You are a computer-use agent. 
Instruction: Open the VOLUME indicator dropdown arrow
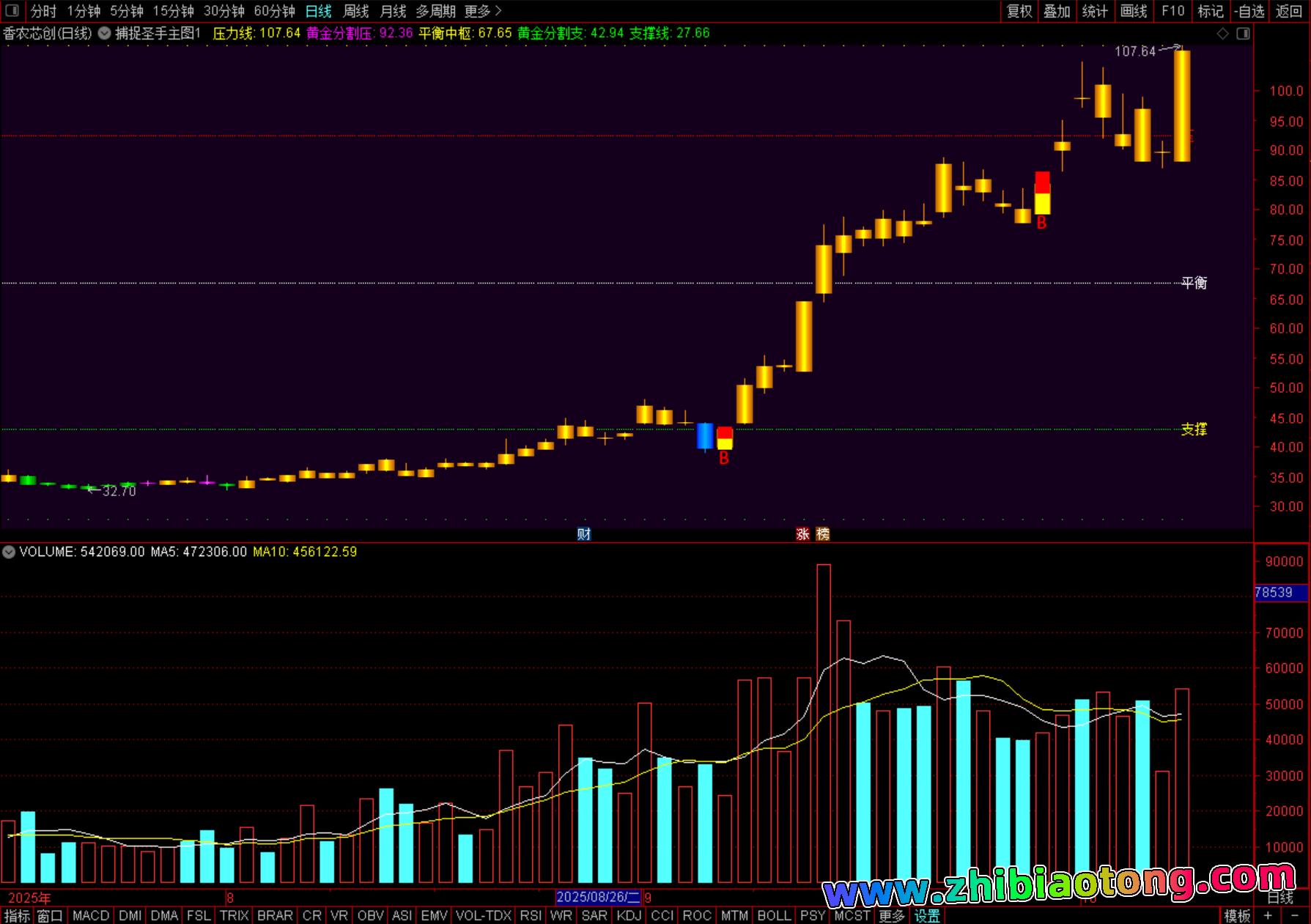pos(9,552)
